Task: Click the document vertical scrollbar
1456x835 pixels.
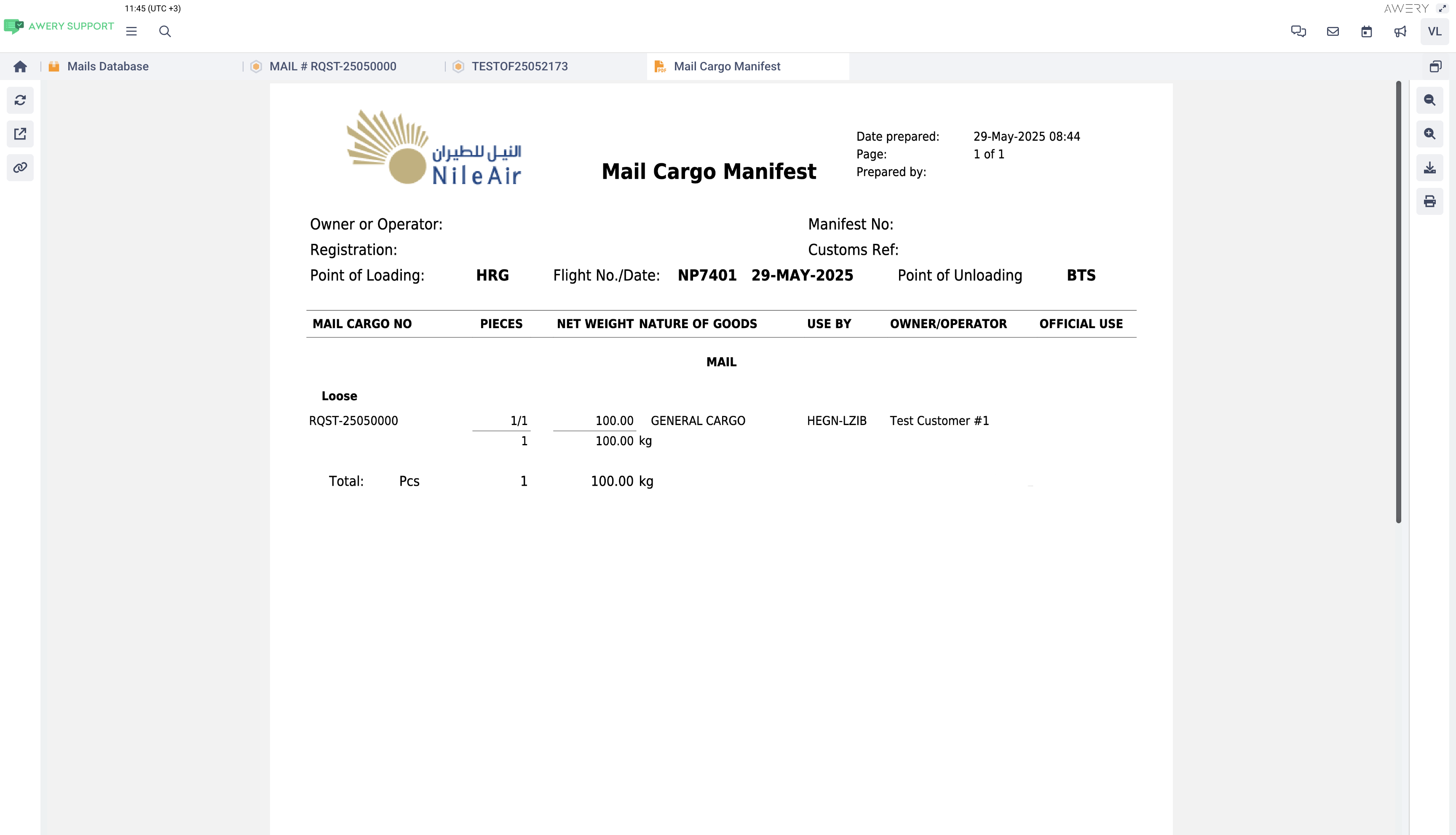Action: pos(1398,302)
